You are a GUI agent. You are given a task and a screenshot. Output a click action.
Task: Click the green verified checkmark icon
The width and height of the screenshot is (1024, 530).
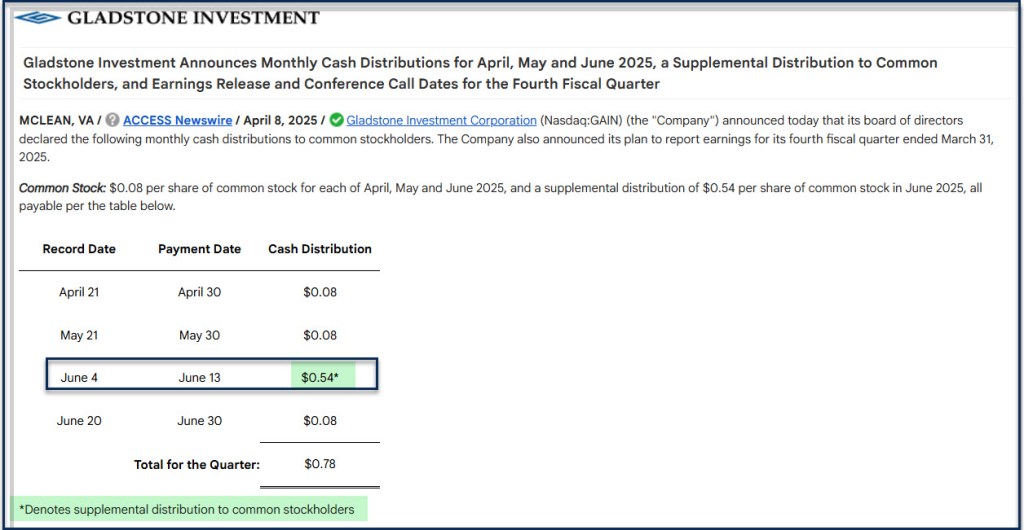coord(336,120)
